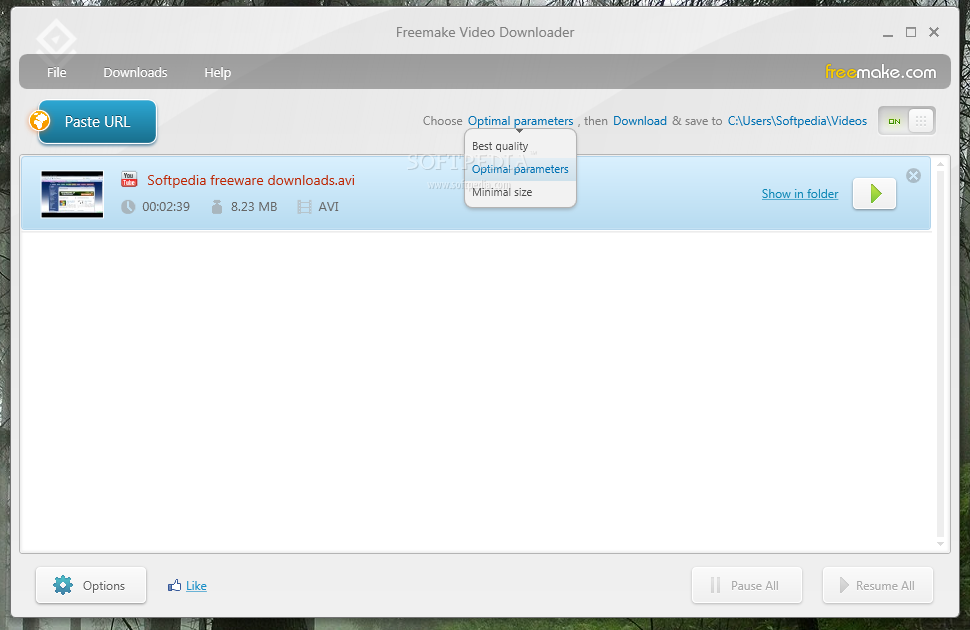Open the Options button
Image resolution: width=970 pixels, height=630 pixels.
91,585
